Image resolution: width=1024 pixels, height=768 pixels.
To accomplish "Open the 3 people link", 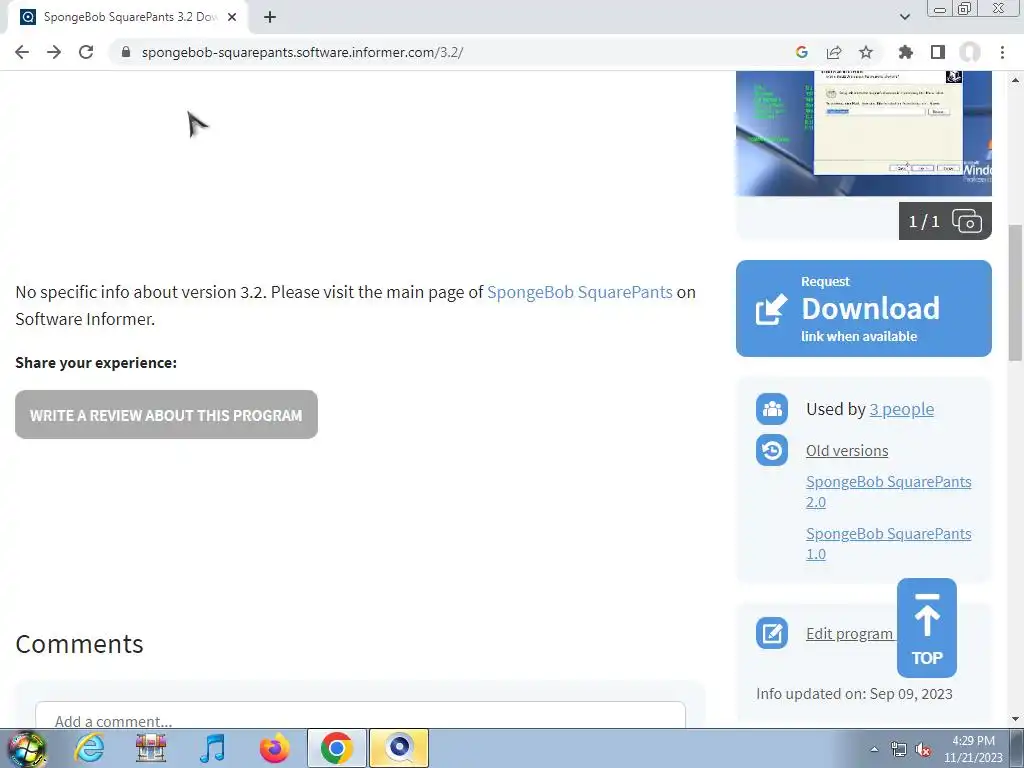I will click(901, 409).
